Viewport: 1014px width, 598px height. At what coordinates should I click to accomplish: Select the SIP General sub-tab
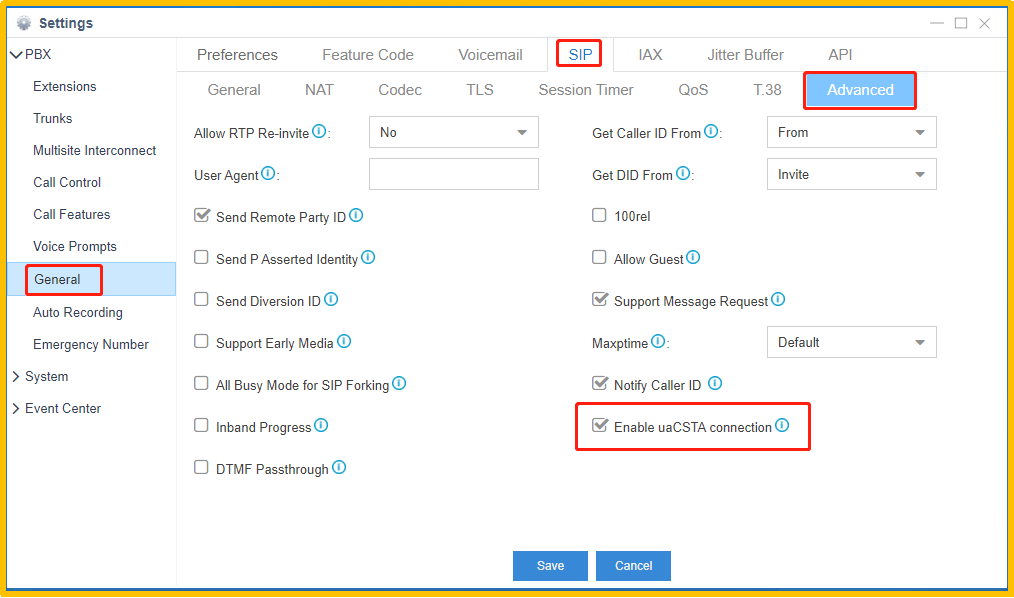pyautogui.click(x=234, y=90)
